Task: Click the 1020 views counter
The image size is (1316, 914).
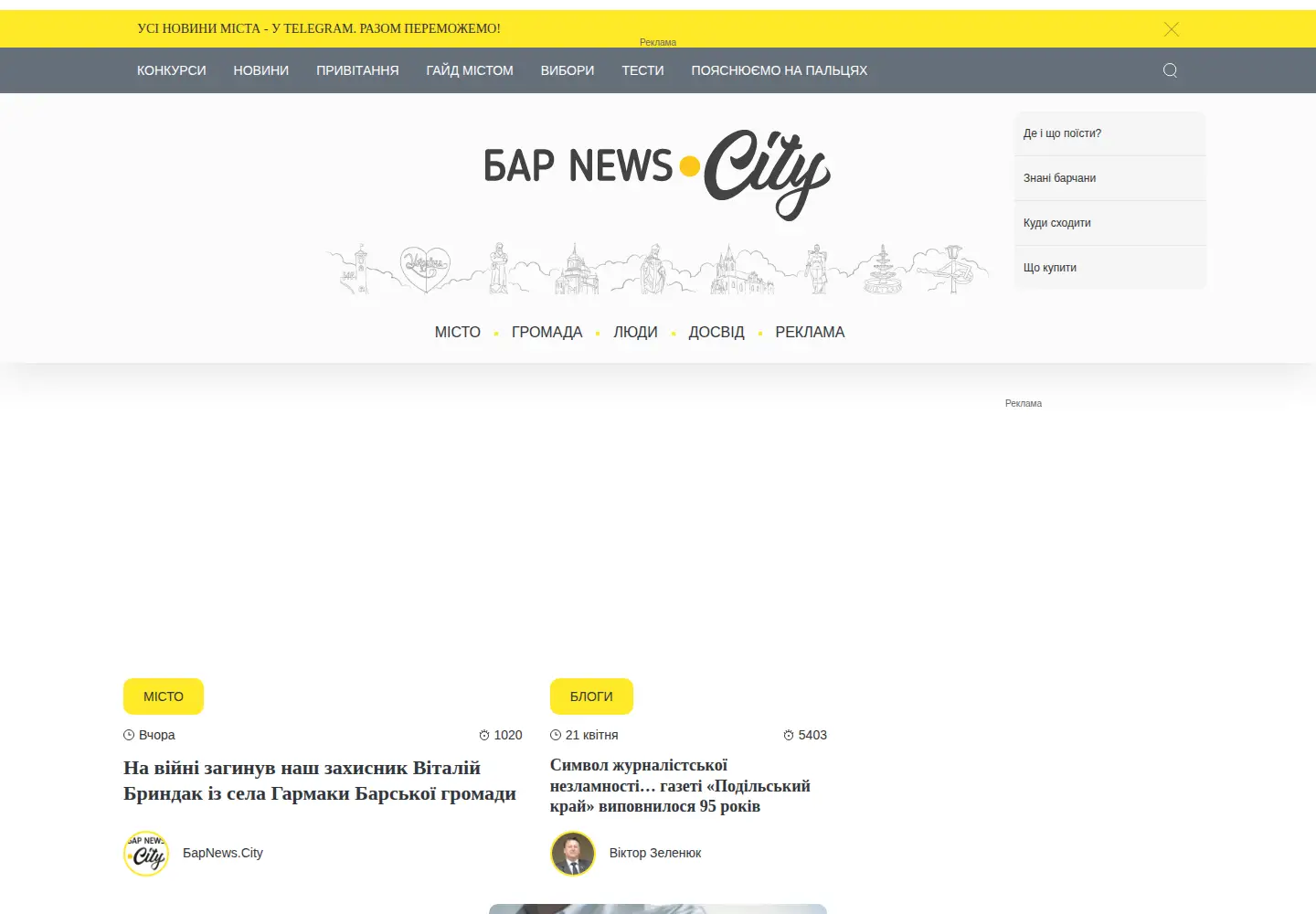Action: 501,735
